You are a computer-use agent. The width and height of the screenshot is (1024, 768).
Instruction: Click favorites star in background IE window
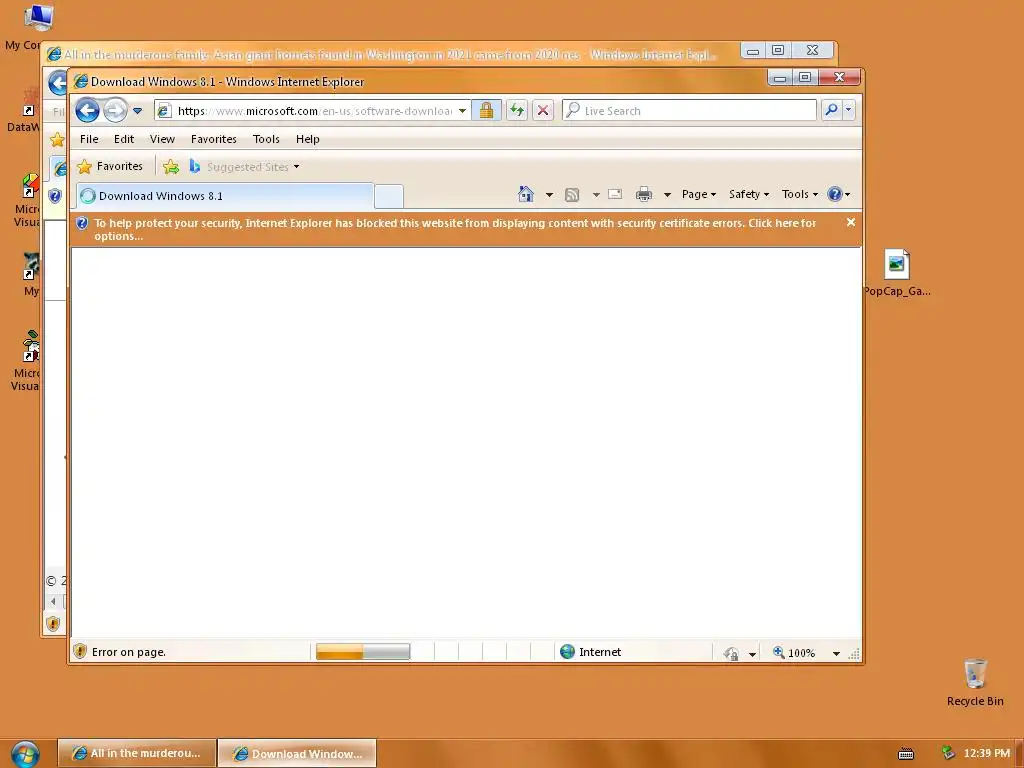[x=57, y=139]
